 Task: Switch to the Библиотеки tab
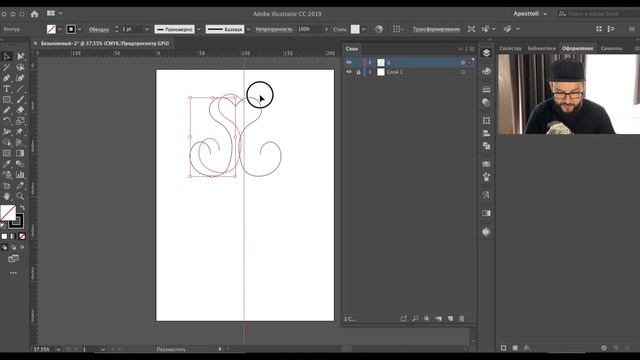(542, 48)
